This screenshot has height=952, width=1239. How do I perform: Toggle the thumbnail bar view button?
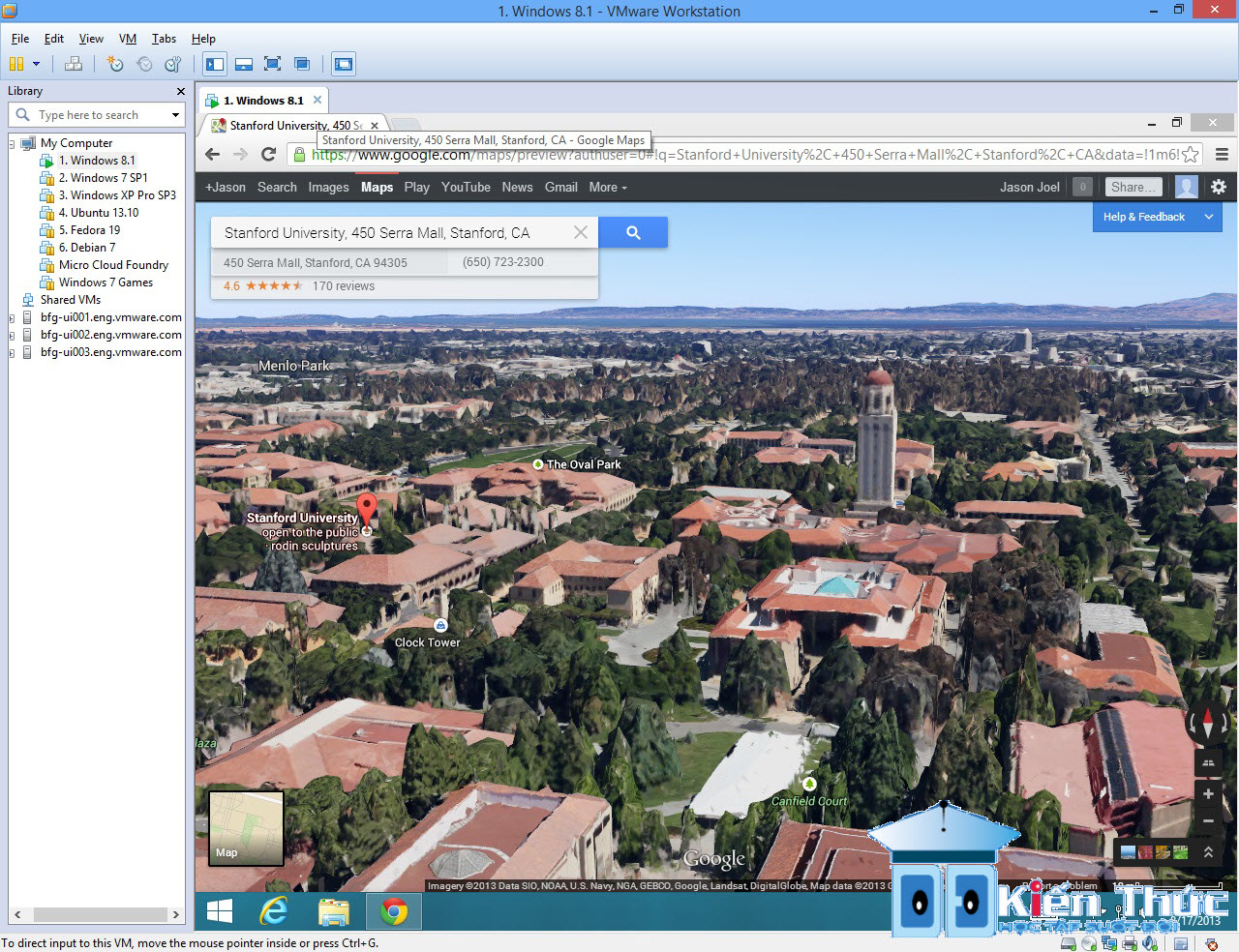[x=244, y=64]
